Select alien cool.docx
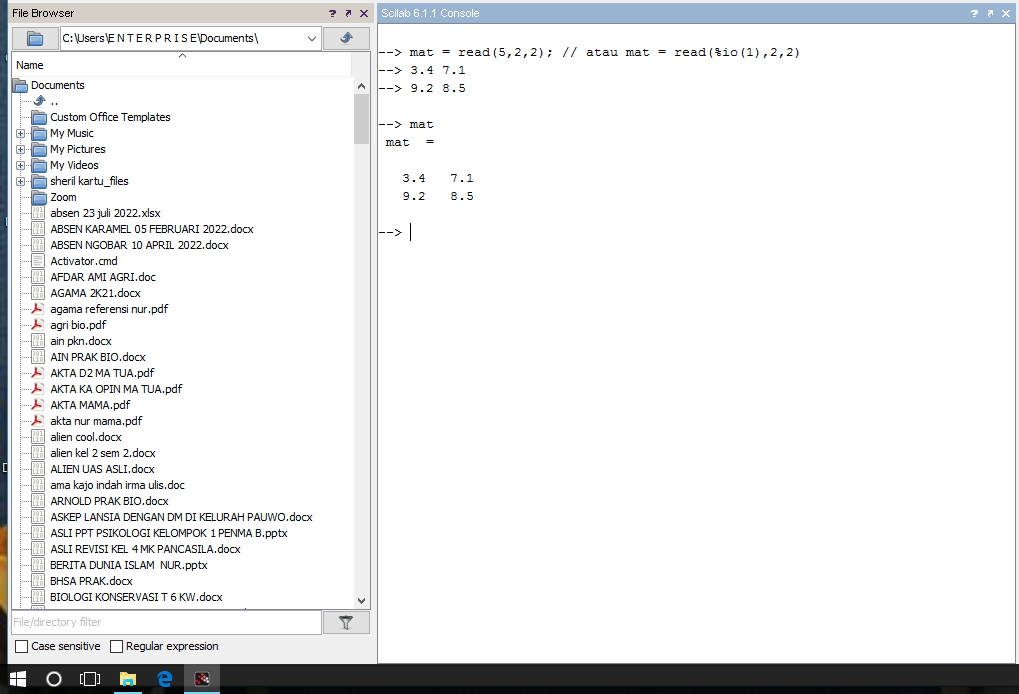1019x694 pixels. 86,437
